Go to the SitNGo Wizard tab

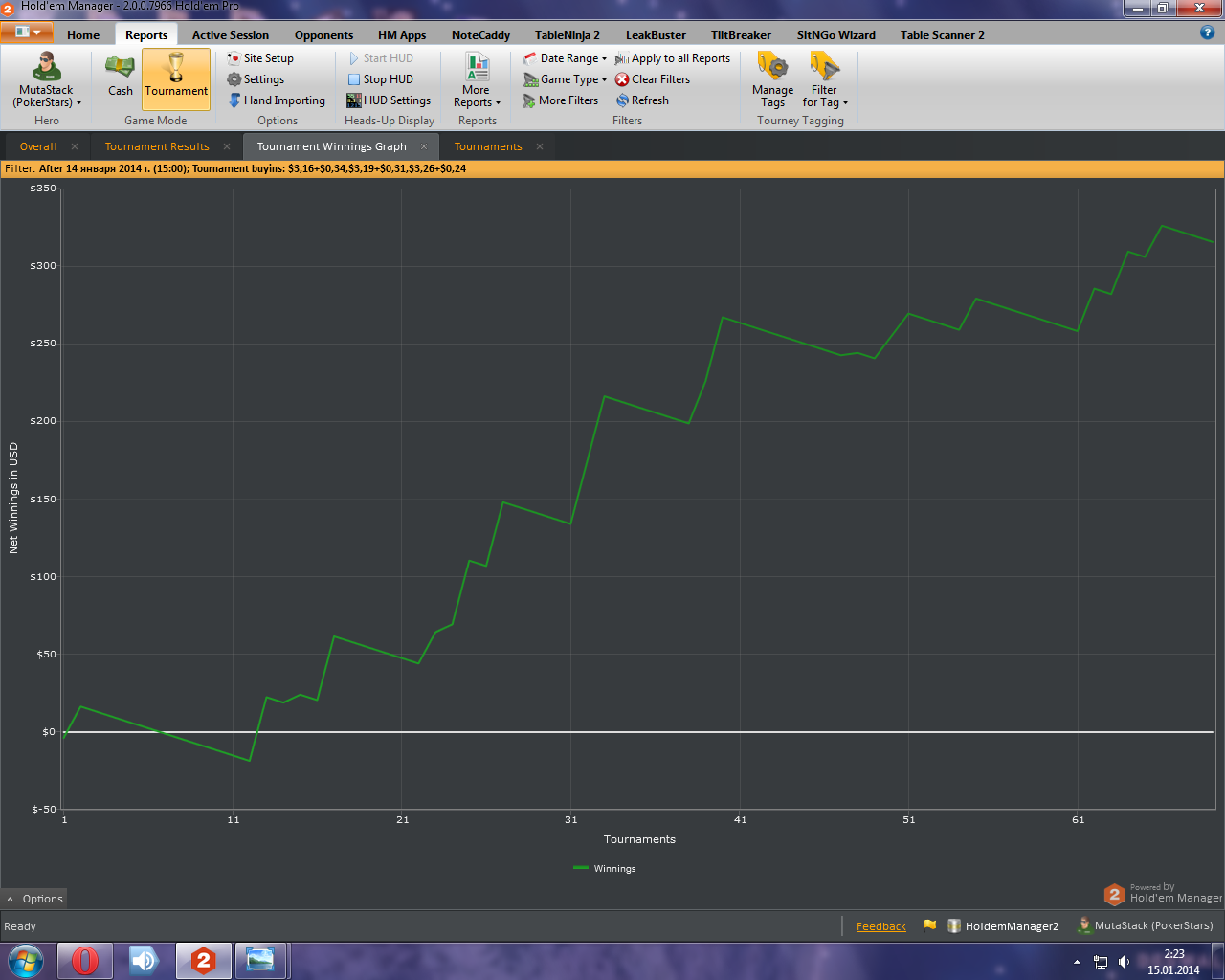pos(836,35)
